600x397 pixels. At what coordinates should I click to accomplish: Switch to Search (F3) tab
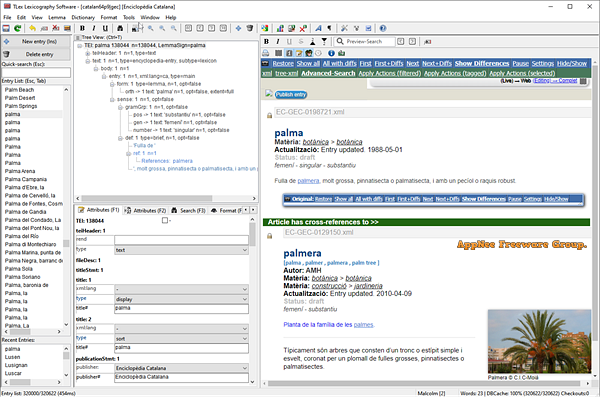pos(188,211)
